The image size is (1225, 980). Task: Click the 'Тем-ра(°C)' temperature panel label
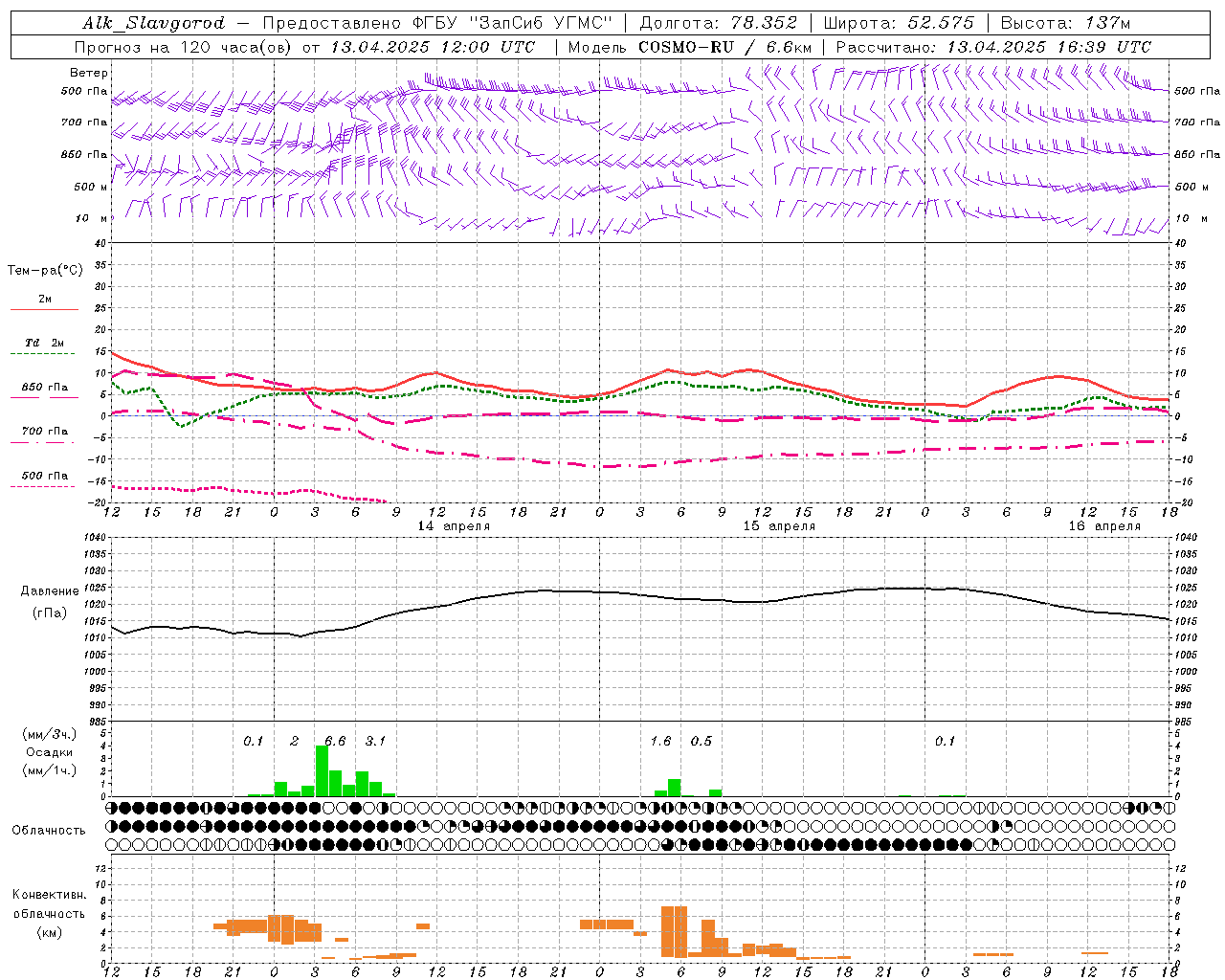[x=45, y=271]
